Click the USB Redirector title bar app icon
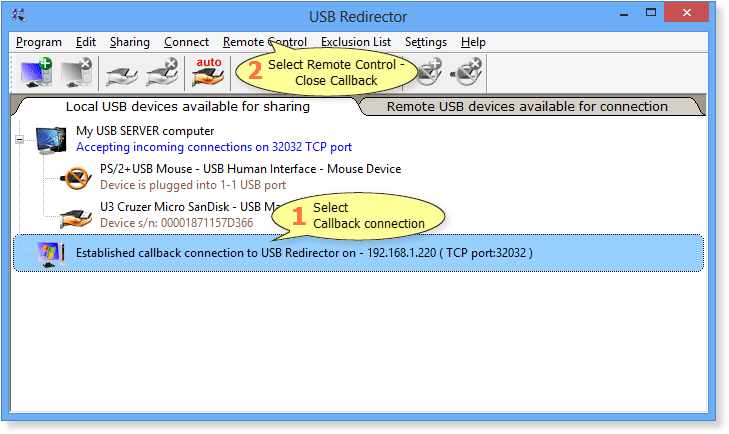 19,16
